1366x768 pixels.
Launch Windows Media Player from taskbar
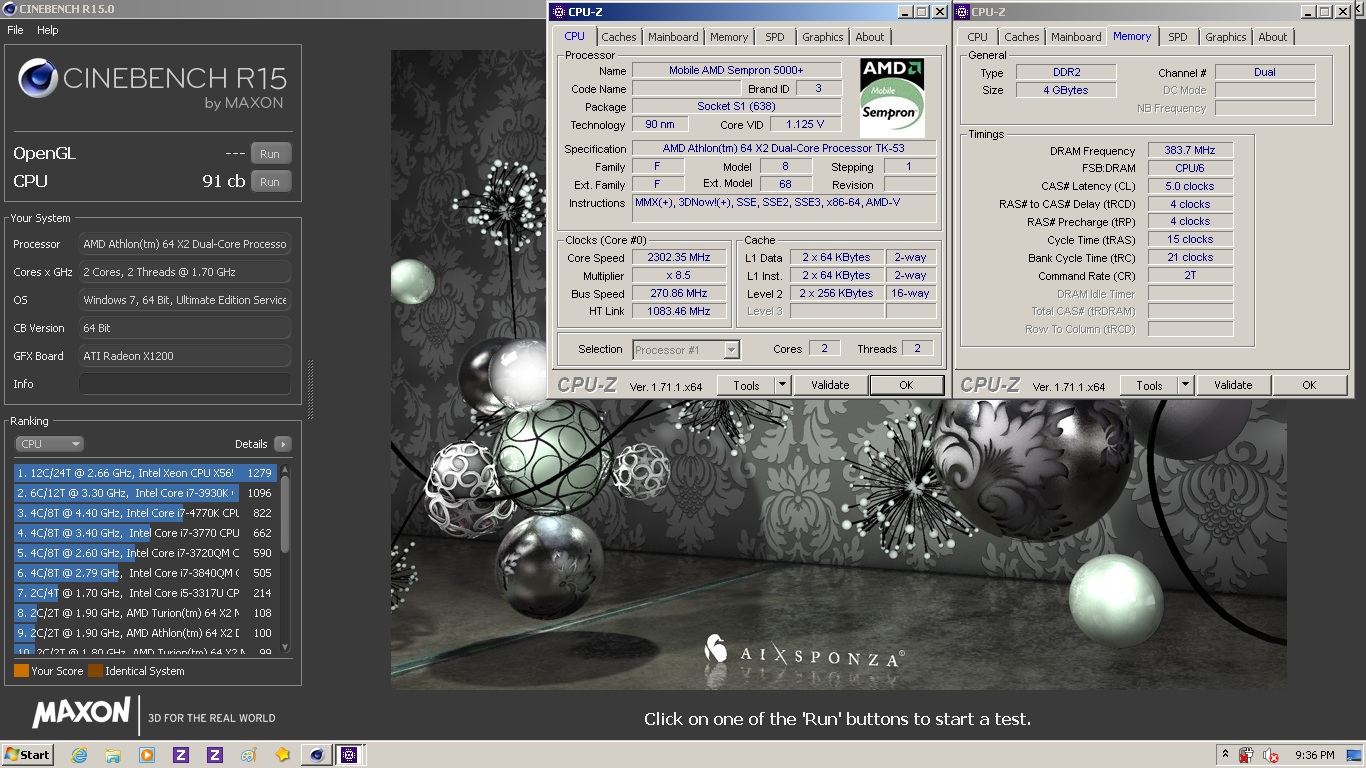pos(147,755)
